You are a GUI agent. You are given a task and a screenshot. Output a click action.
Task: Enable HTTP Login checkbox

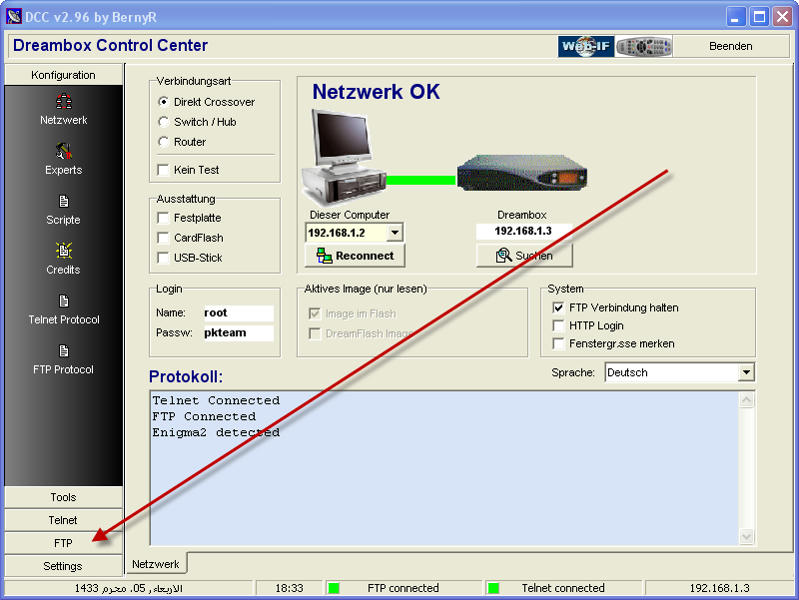pyautogui.click(x=558, y=325)
